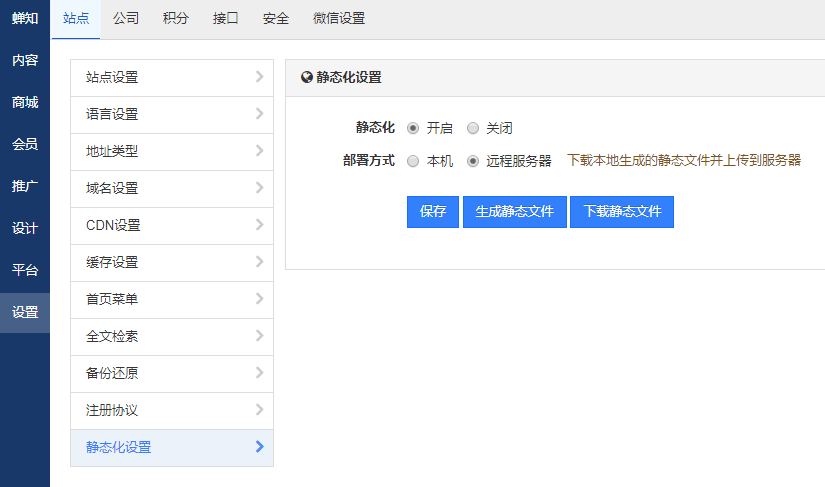Open 商城 in the left sidebar
The image size is (825, 487).
click(25, 102)
